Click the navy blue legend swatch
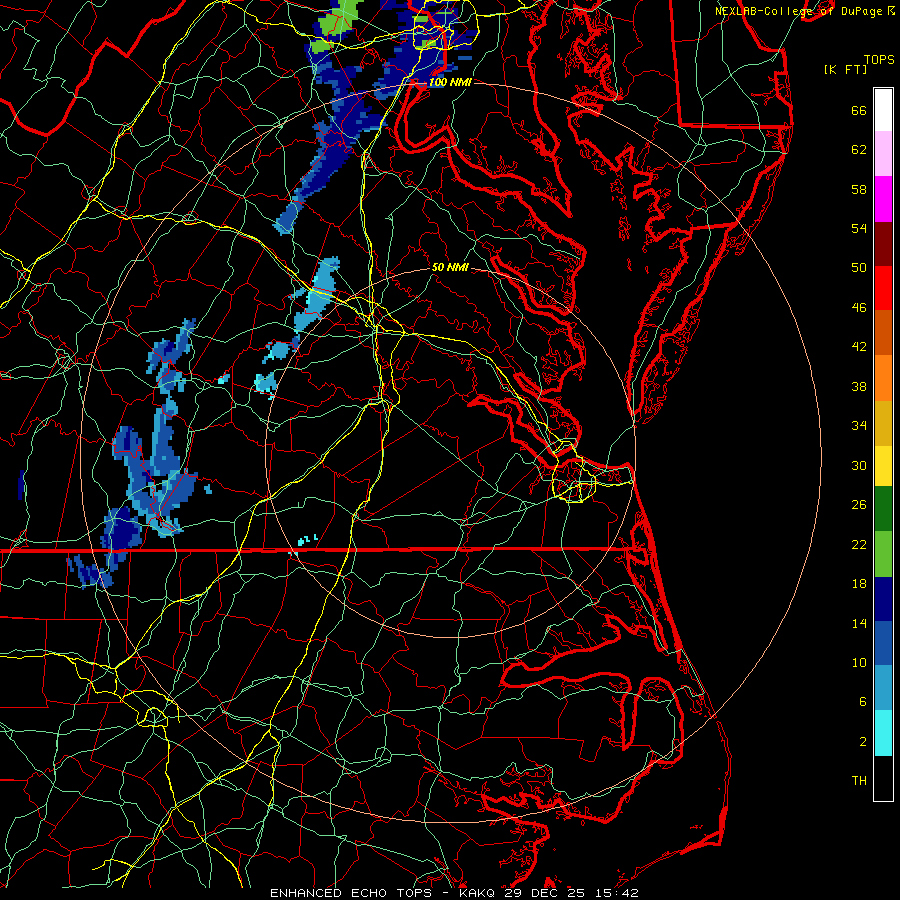The width and height of the screenshot is (900, 900). [x=883, y=599]
